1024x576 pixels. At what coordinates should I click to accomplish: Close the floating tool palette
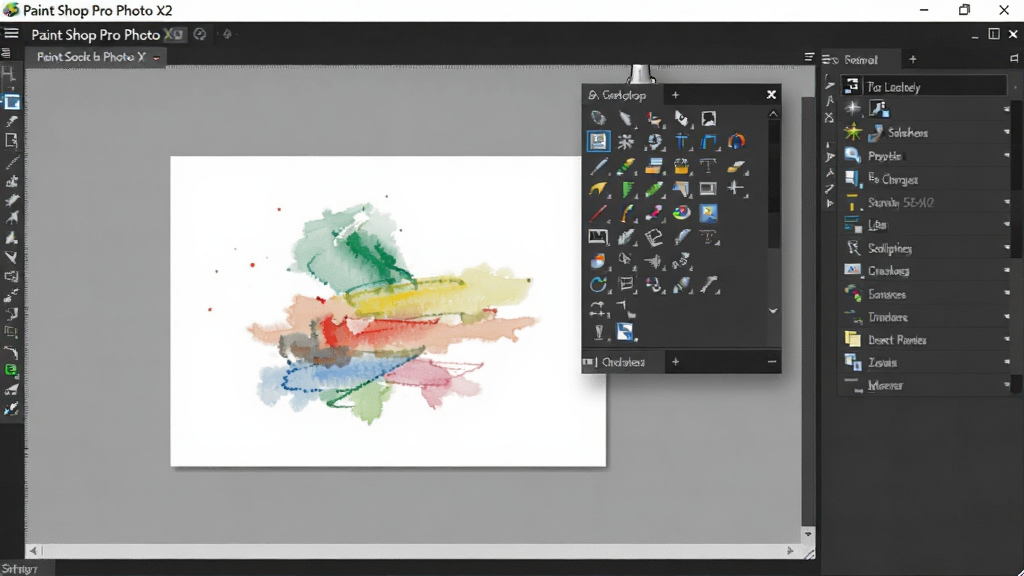coord(771,95)
